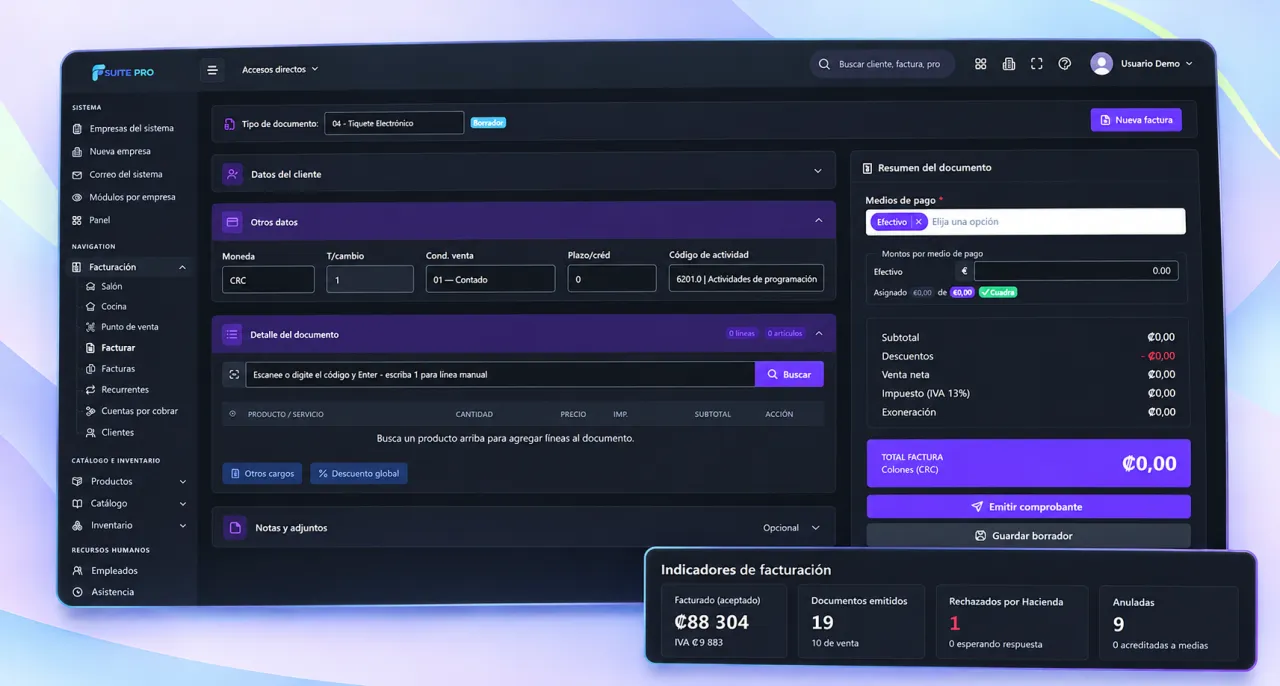
Task: Click the barcode scan icon
Action: (234, 374)
